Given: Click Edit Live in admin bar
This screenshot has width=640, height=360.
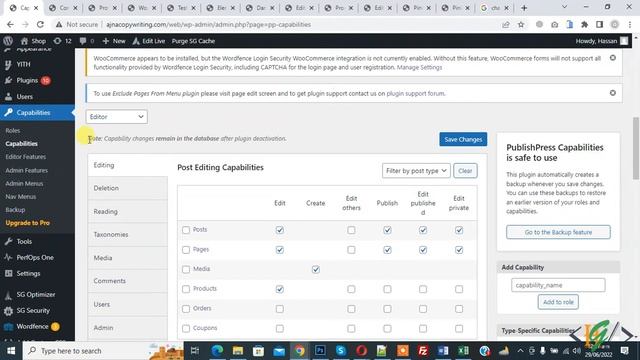Looking at the screenshot, I should tap(149, 41).
